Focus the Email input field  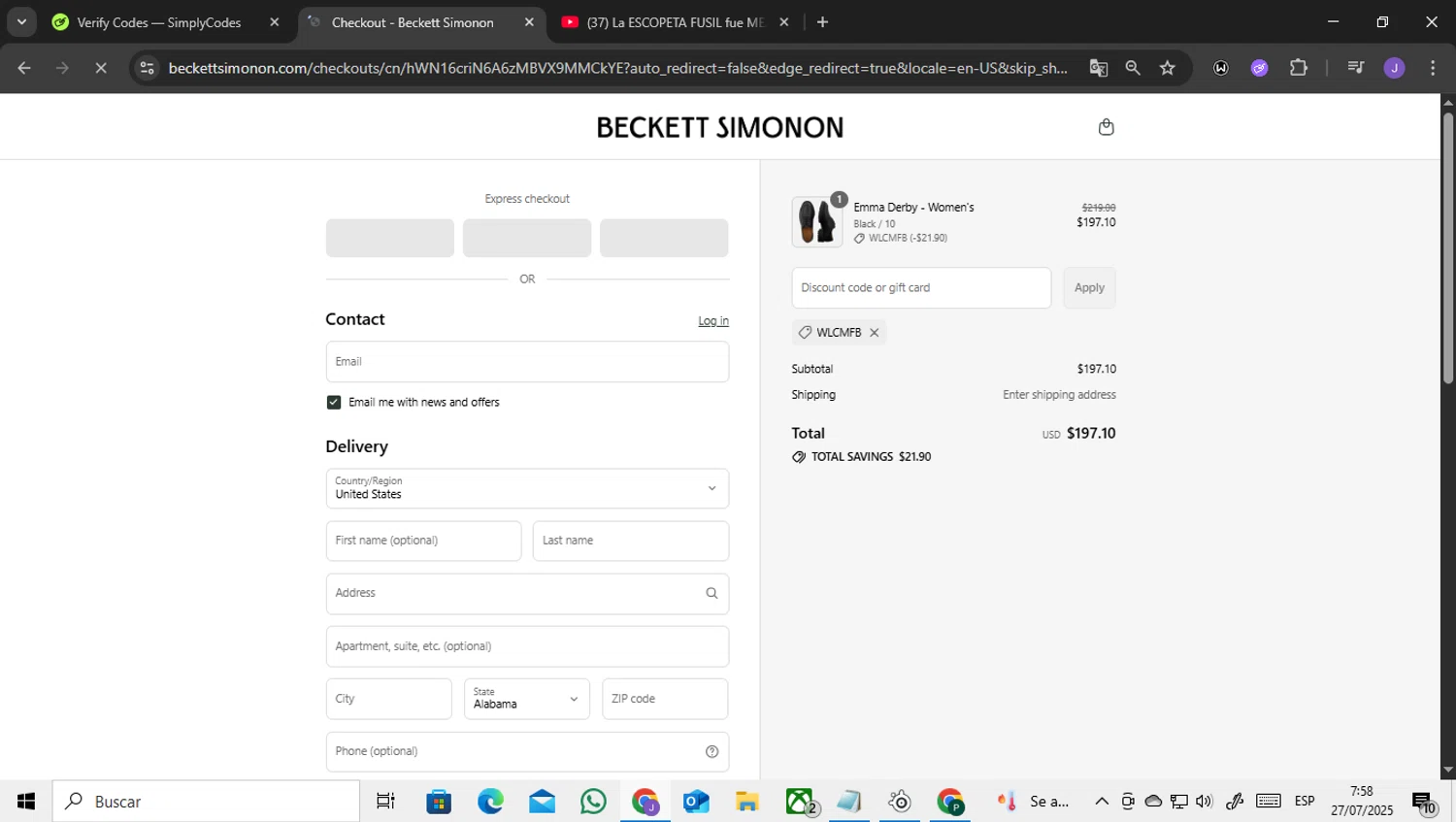(527, 362)
